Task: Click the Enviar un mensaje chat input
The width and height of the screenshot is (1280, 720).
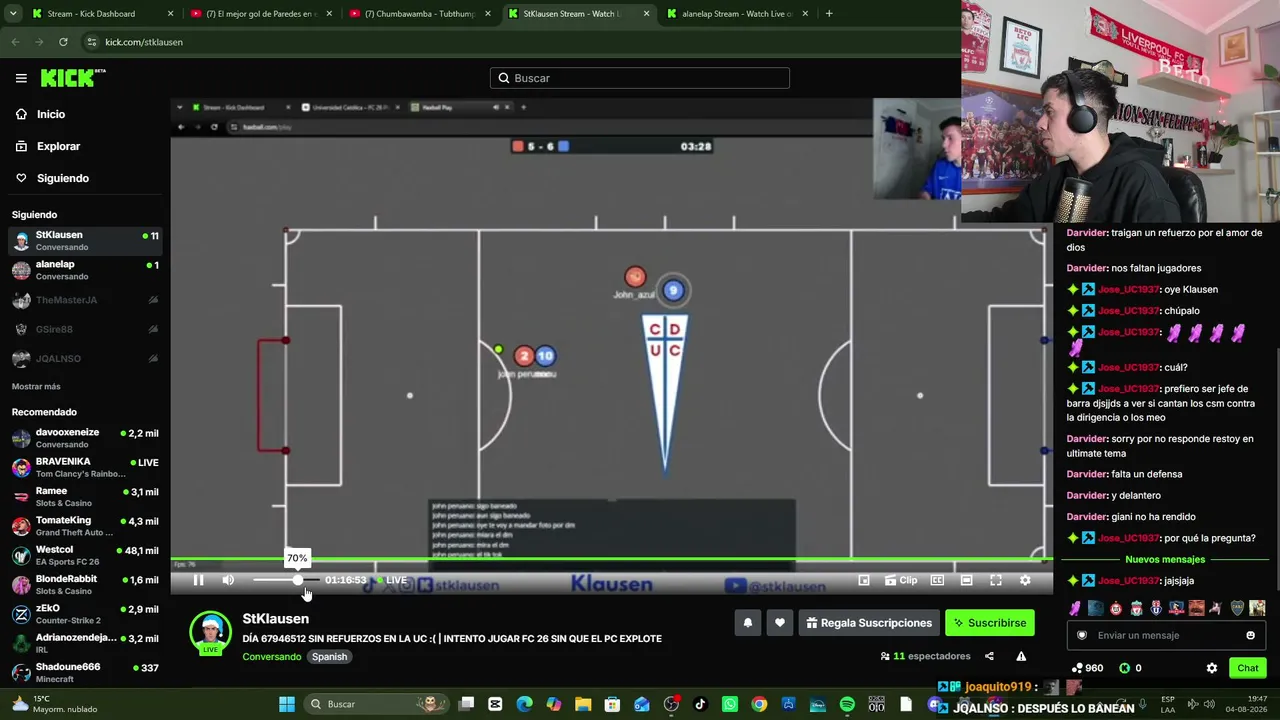Action: pyautogui.click(x=1164, y=635)
